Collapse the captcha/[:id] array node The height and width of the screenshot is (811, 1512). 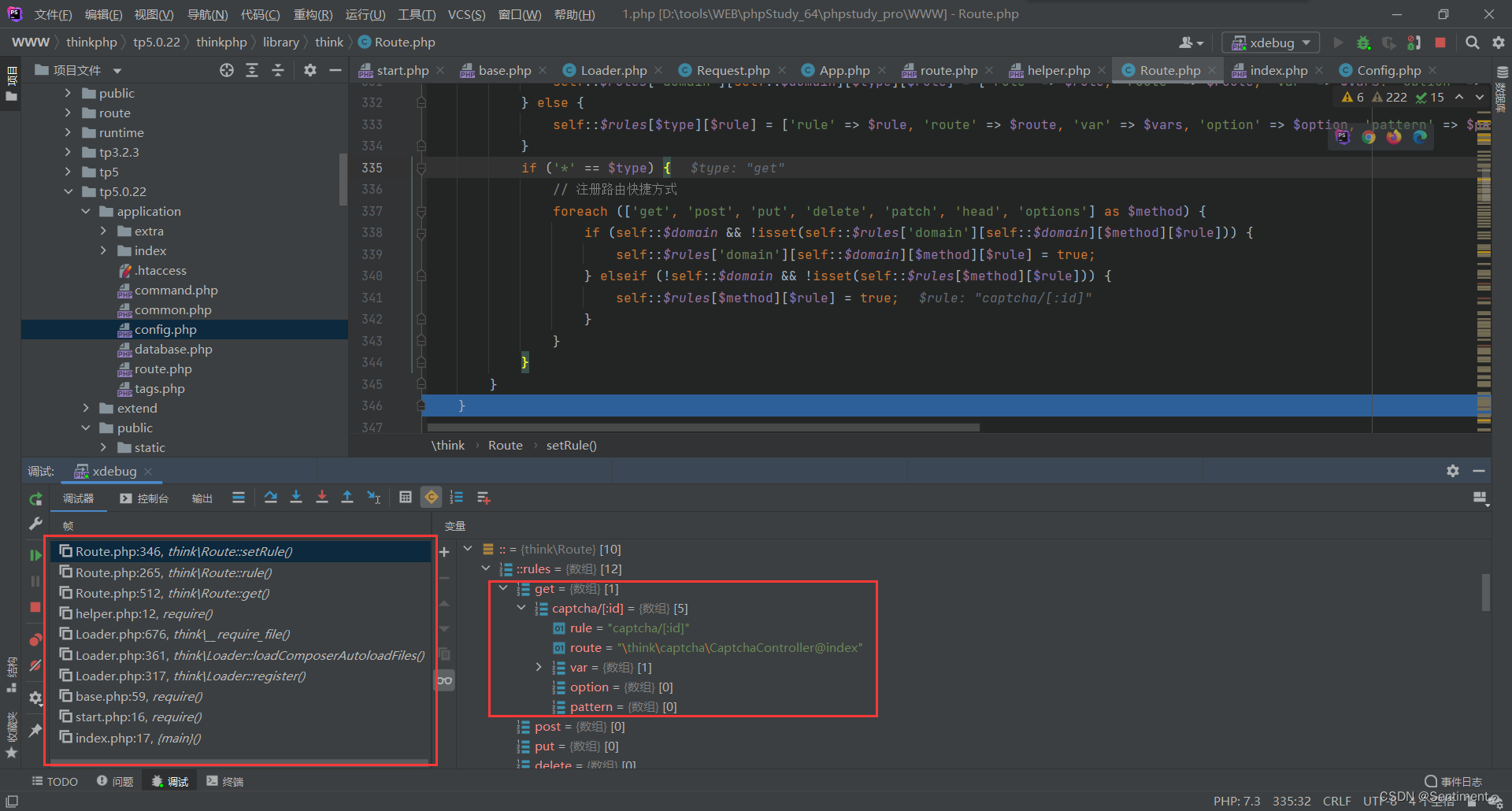click(521, 608)
